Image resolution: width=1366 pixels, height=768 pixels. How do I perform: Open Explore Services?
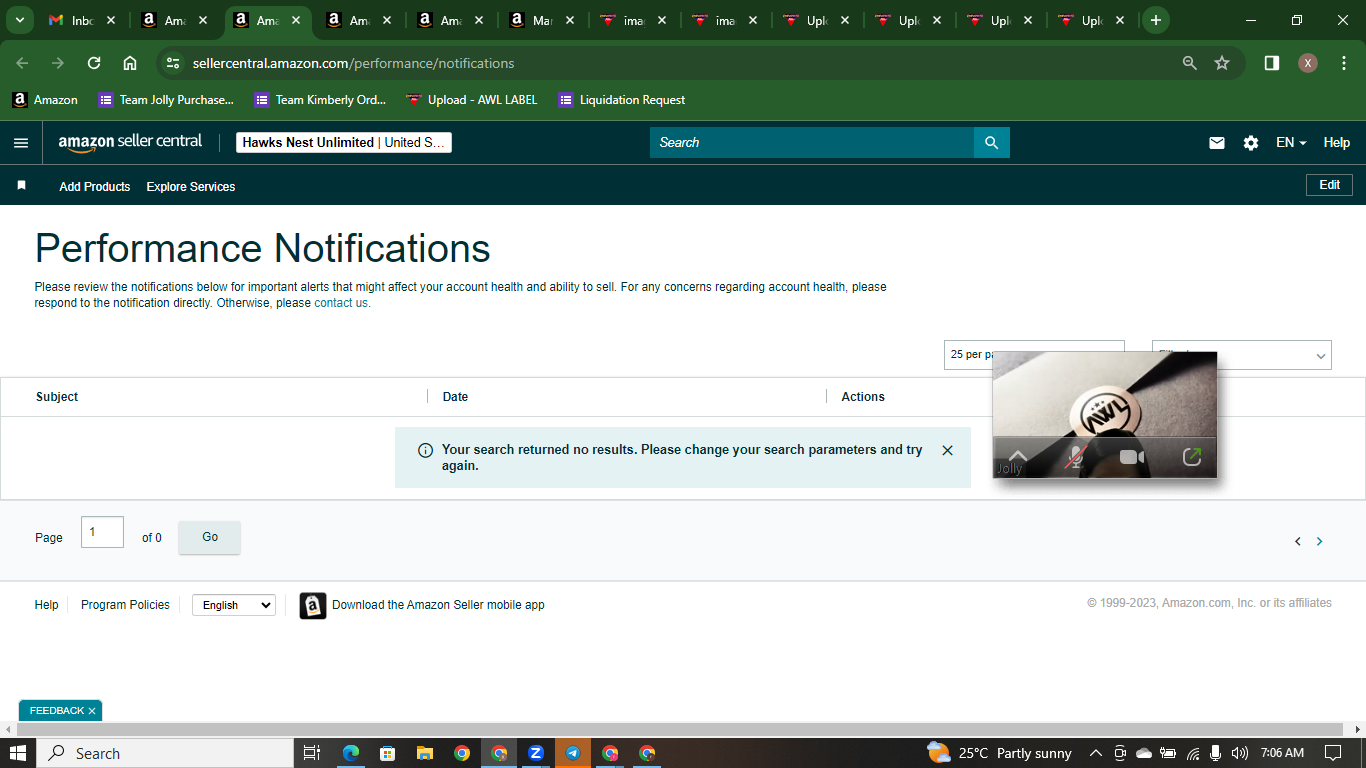click(191, 187)
